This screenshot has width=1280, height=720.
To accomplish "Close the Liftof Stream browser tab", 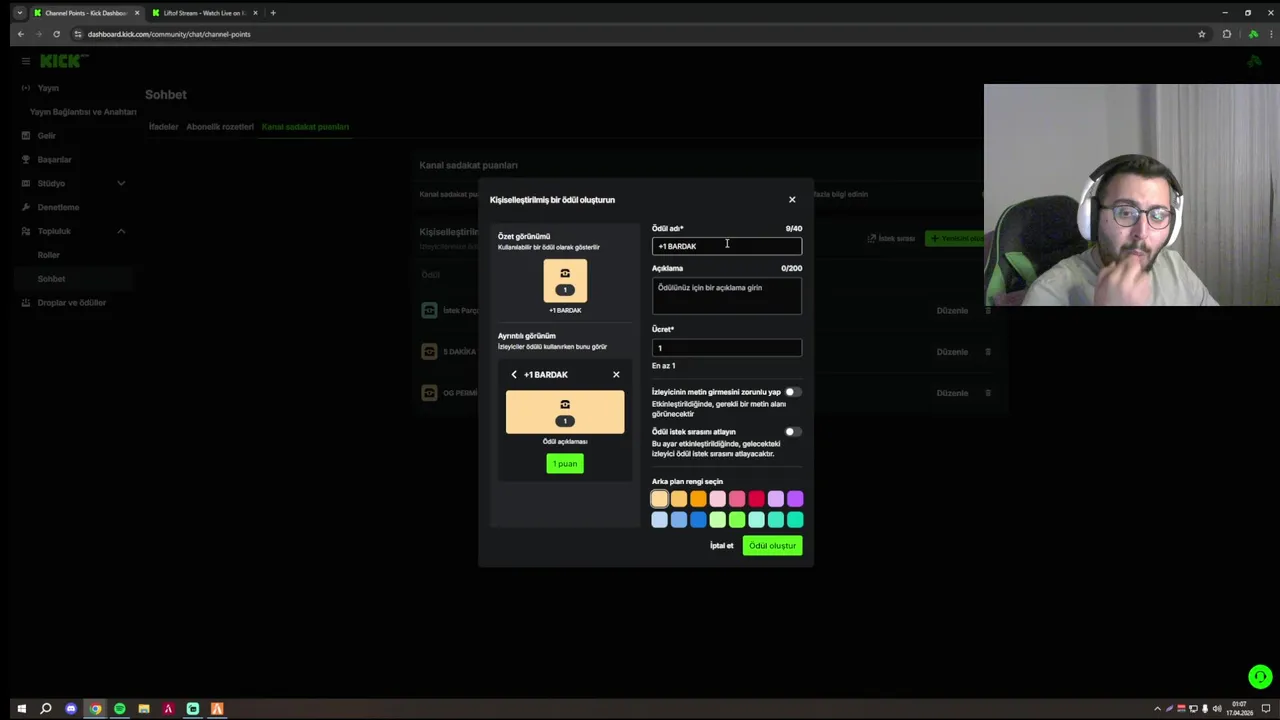I will click(x=256, y=13).
